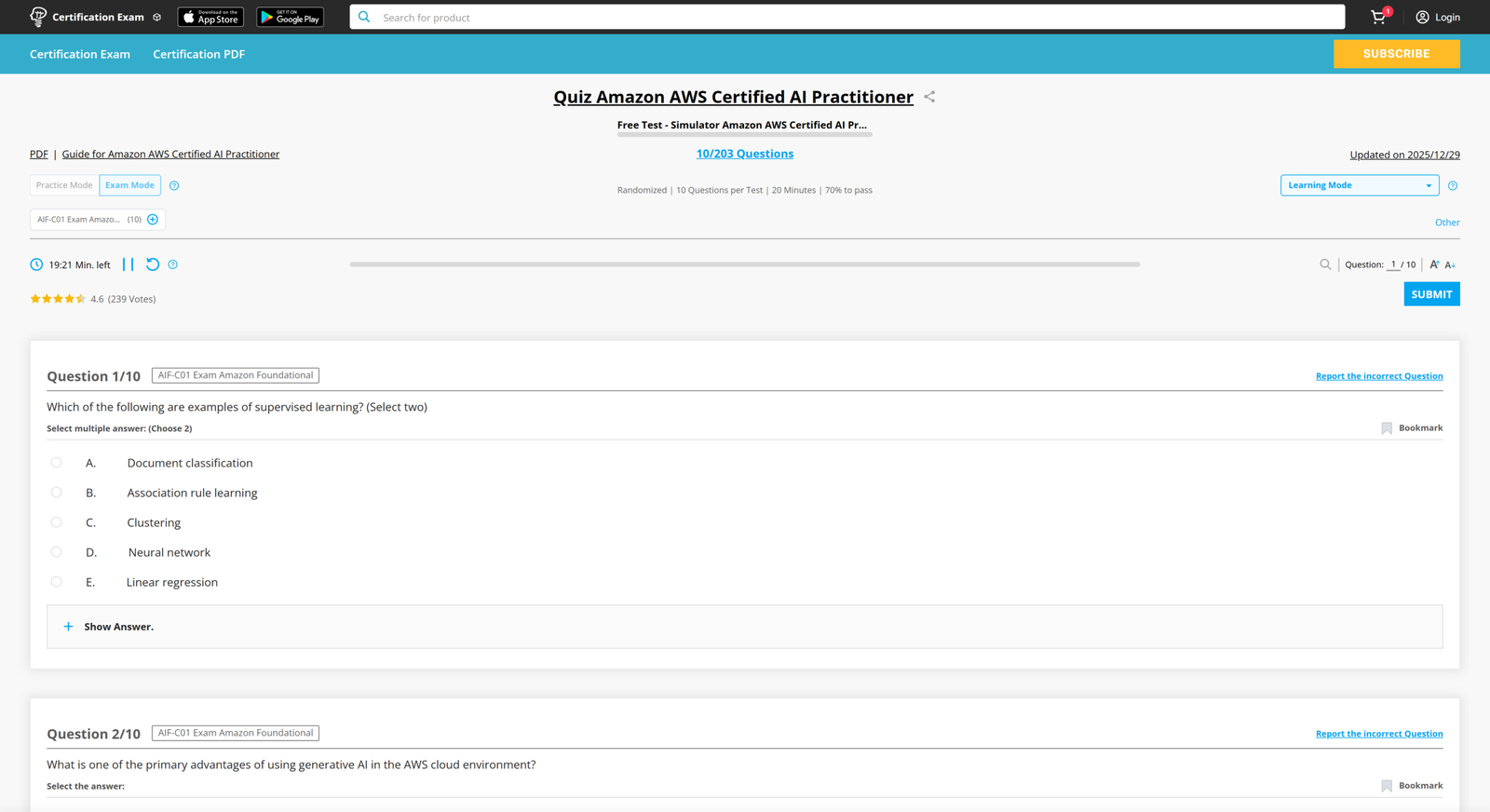The width and height of the screenshot is (1490, 812).
Task: Add exam with plus icon on AIF-C01 chip
Action: 153,220
